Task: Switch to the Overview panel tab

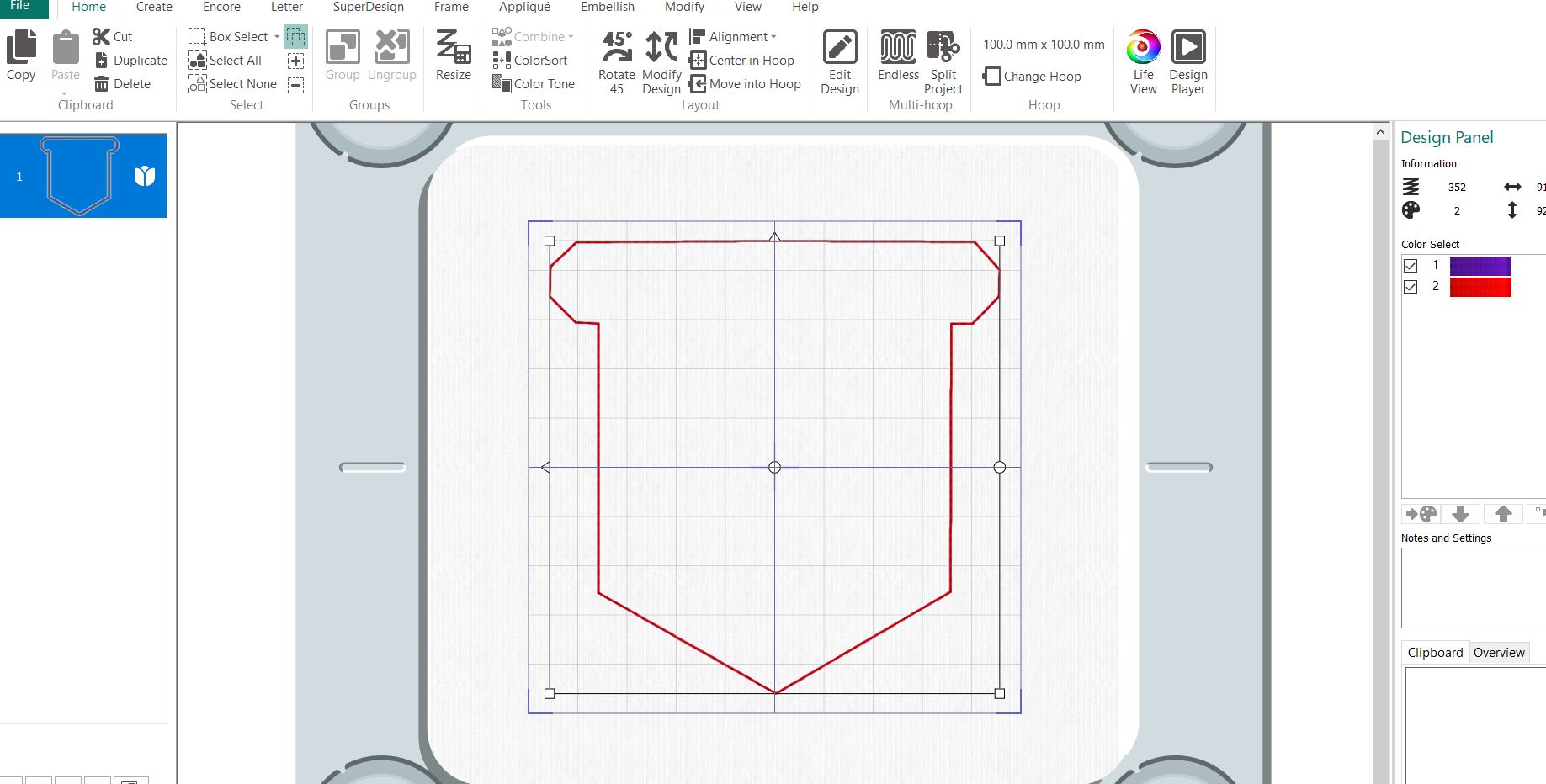Action: click(1499, 653)
